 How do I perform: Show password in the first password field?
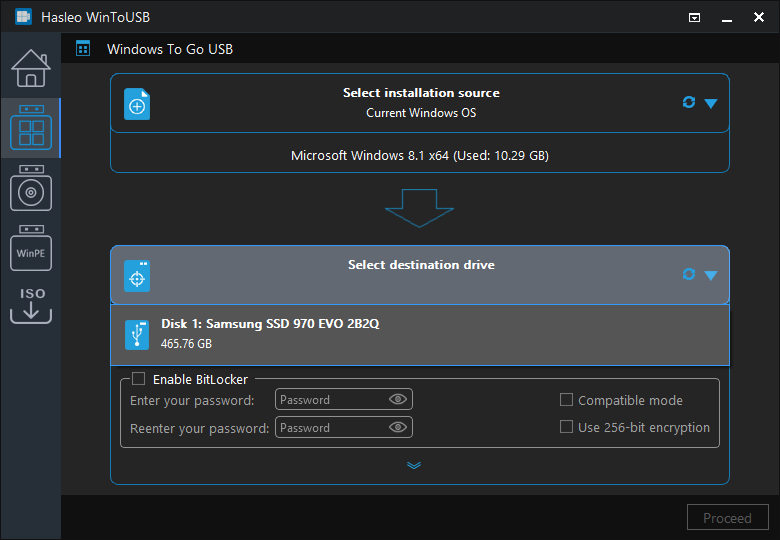pyautogui.click(x=398, y=399)
